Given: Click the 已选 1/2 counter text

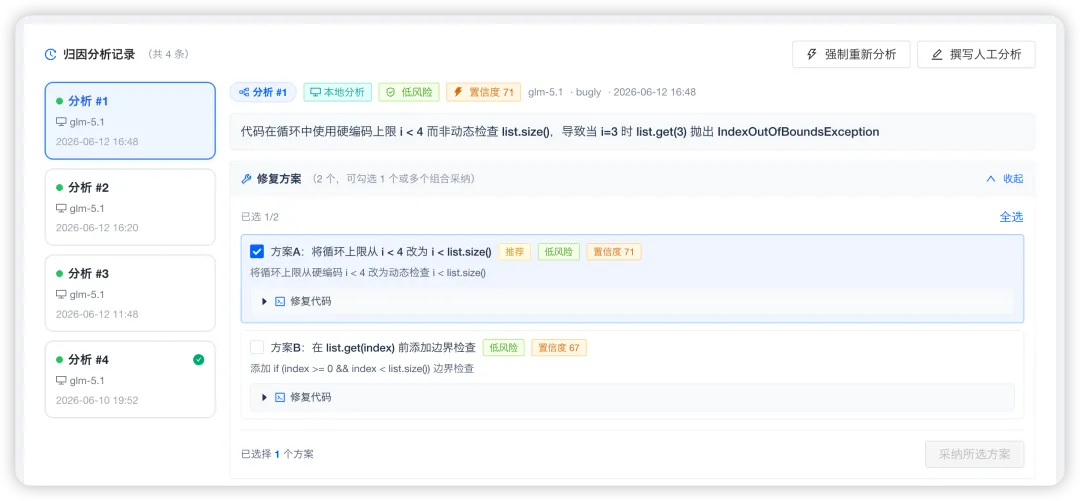Looking at the screenshot, I should [x=260, y=217].
